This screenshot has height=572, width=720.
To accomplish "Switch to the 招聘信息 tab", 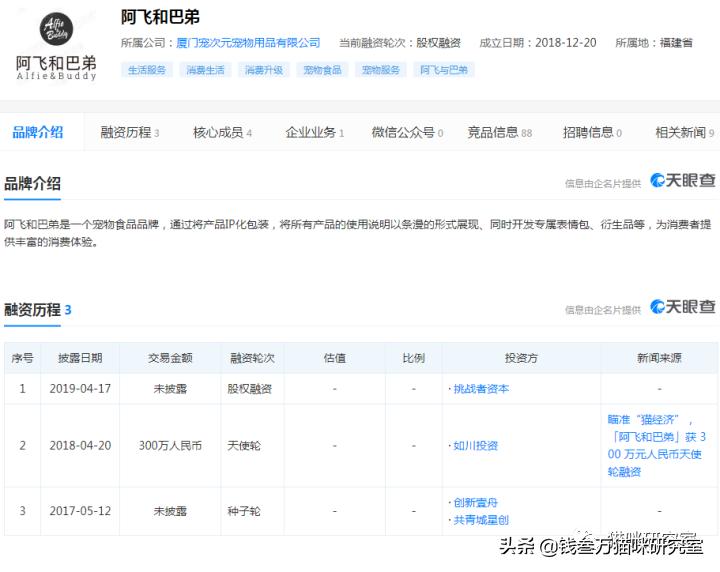I will coord(593,132).
